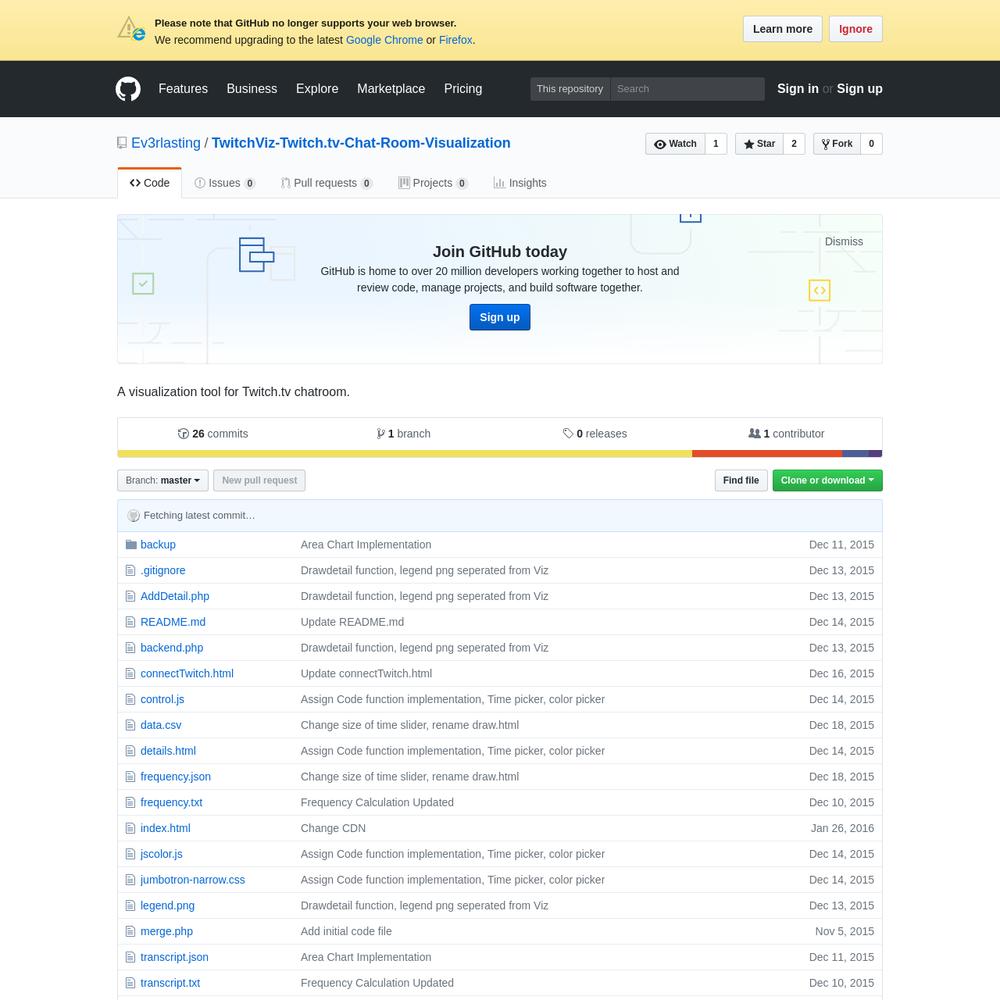Click the file icon for transcript.txt
Viewport: 1000px width, 1000px height.
point(130,983)
